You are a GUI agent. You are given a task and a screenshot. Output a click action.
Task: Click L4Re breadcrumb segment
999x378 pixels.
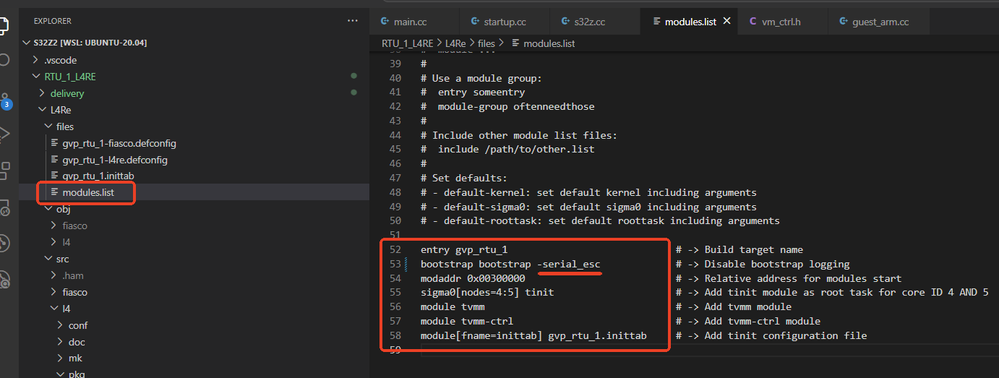455,43
